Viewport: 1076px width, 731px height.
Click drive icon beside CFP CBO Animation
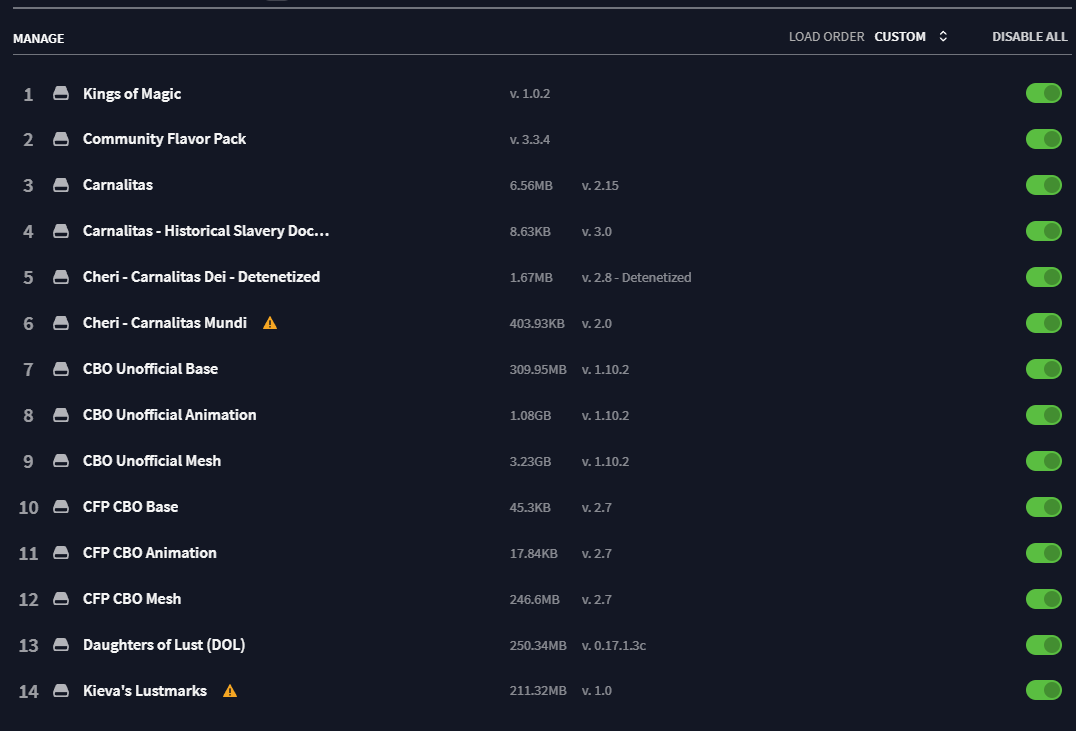coord(61,553)
